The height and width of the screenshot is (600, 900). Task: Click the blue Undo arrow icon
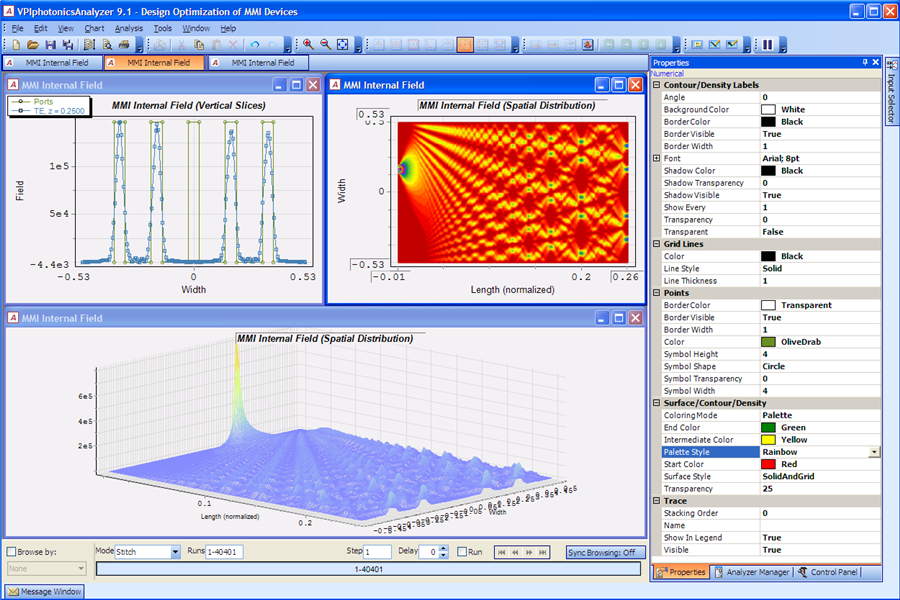pyautogui.click(x=255, y=45)
